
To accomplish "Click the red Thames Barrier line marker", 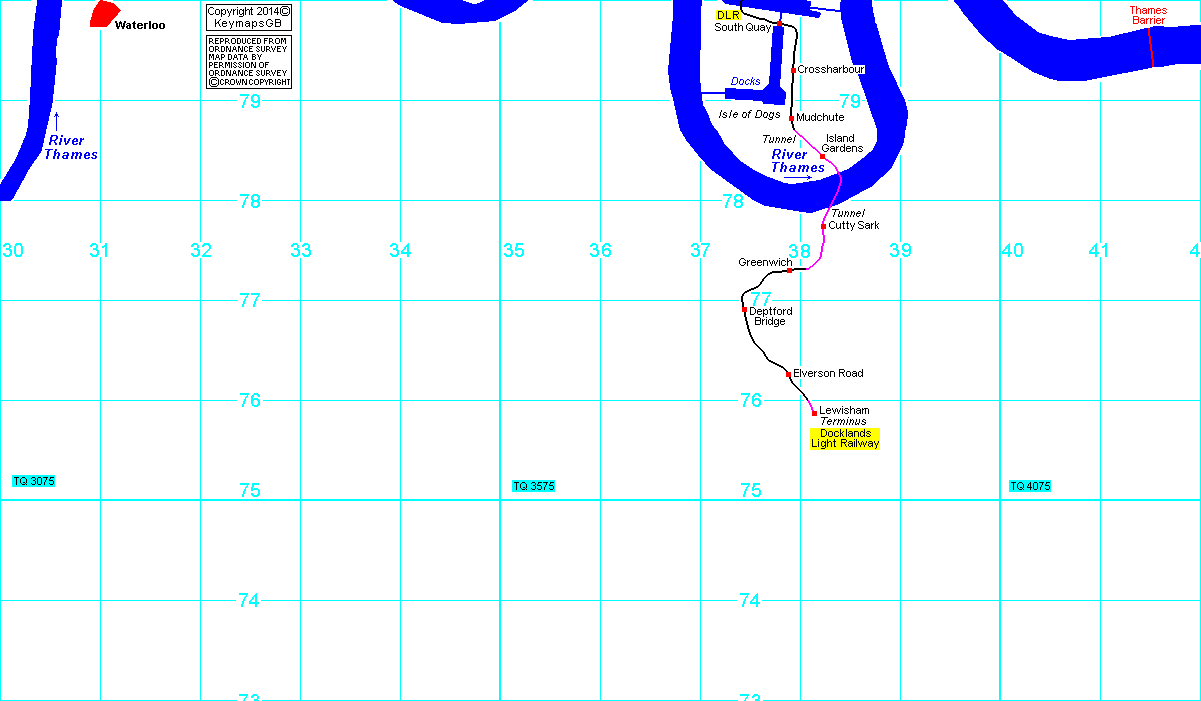I will coord(1150,47).
